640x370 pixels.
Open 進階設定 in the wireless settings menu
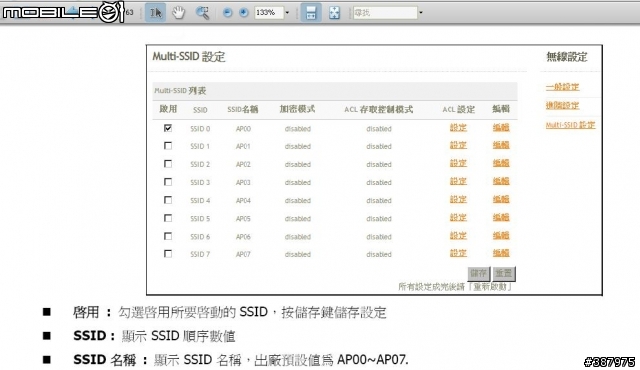tap(562, 106)
